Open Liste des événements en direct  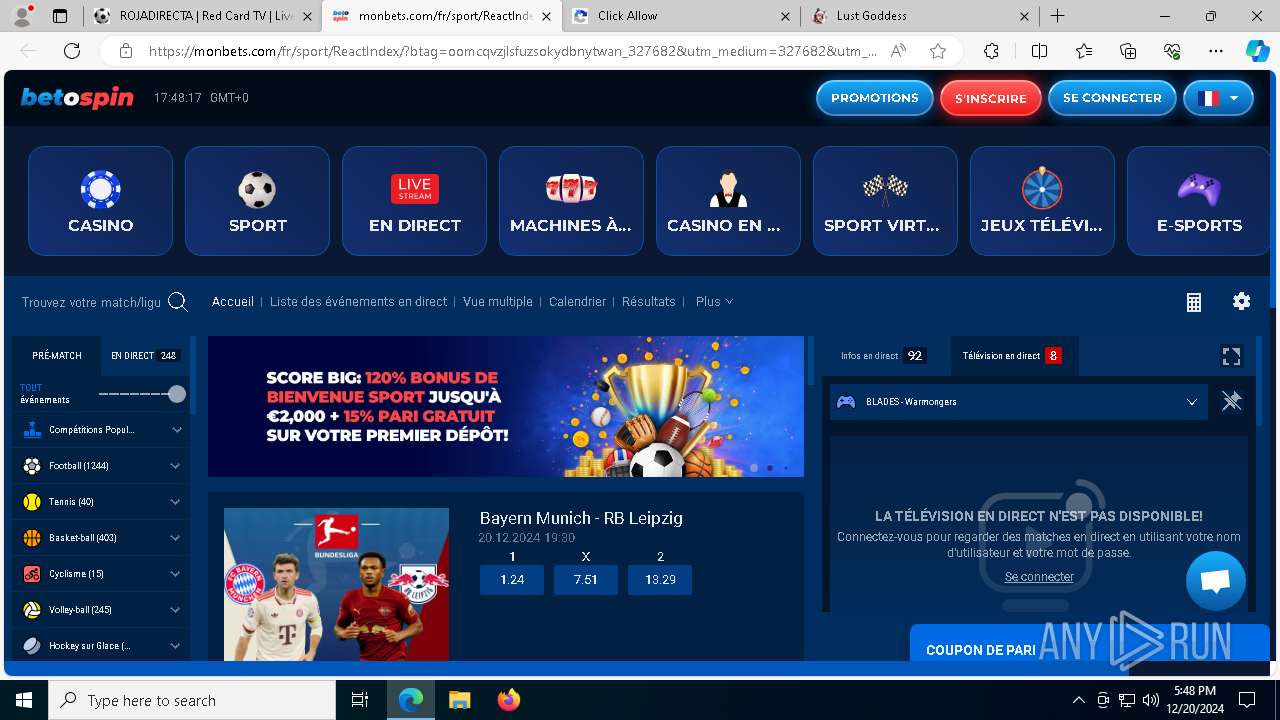coord(358,302)
